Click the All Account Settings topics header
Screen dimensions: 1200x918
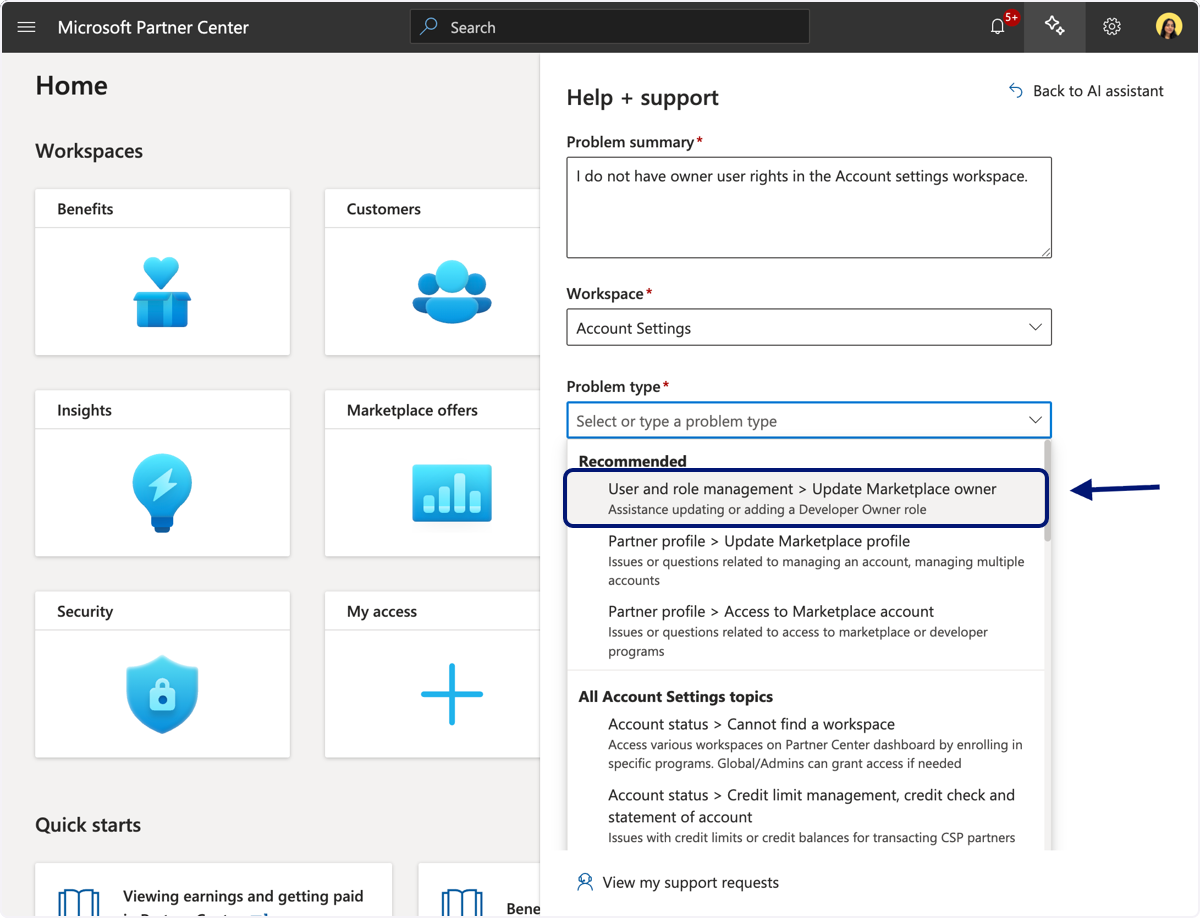(676, 696)
